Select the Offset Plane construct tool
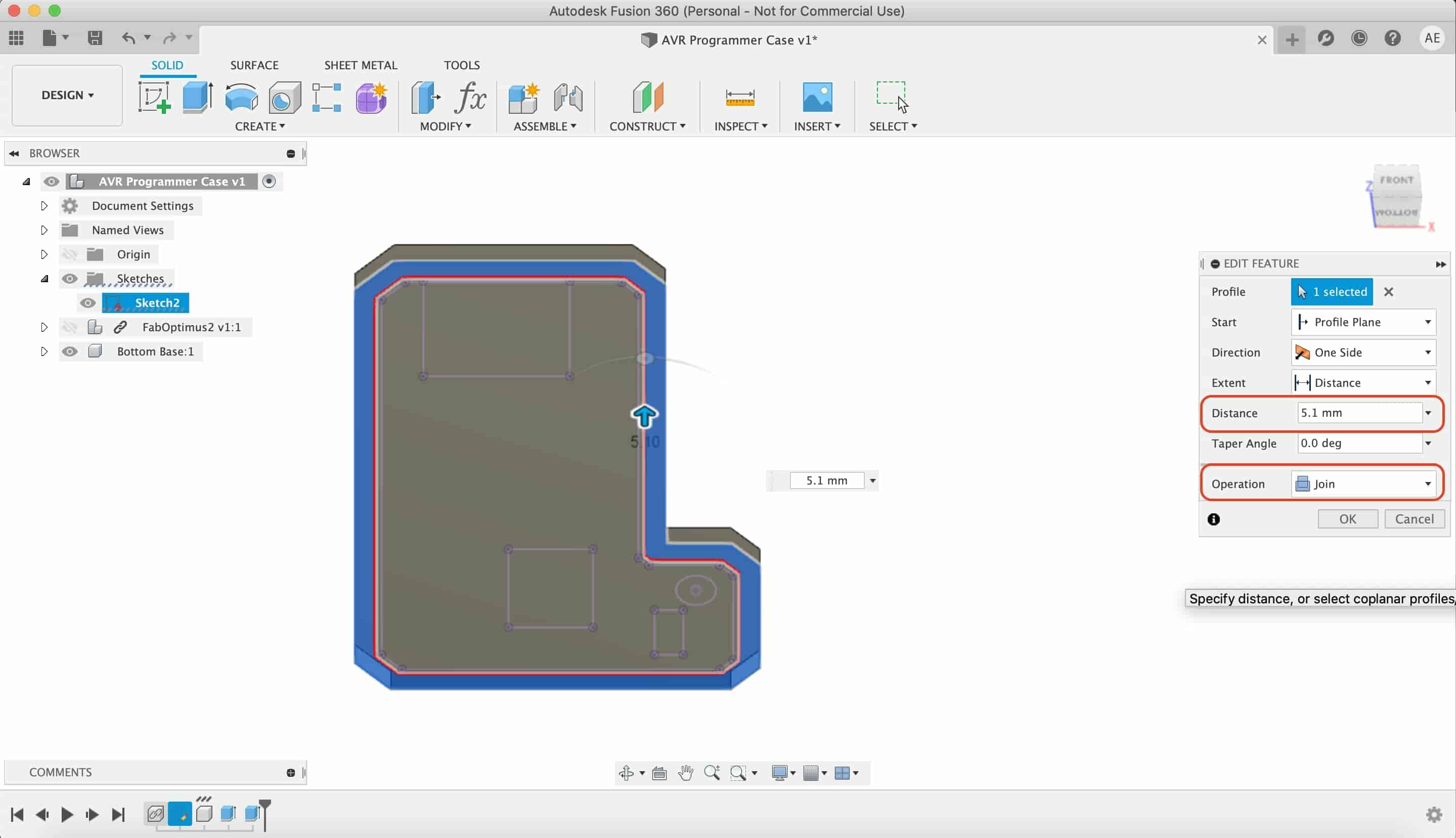The width and height of the screenshot is (1456, 838). (647, 97)
